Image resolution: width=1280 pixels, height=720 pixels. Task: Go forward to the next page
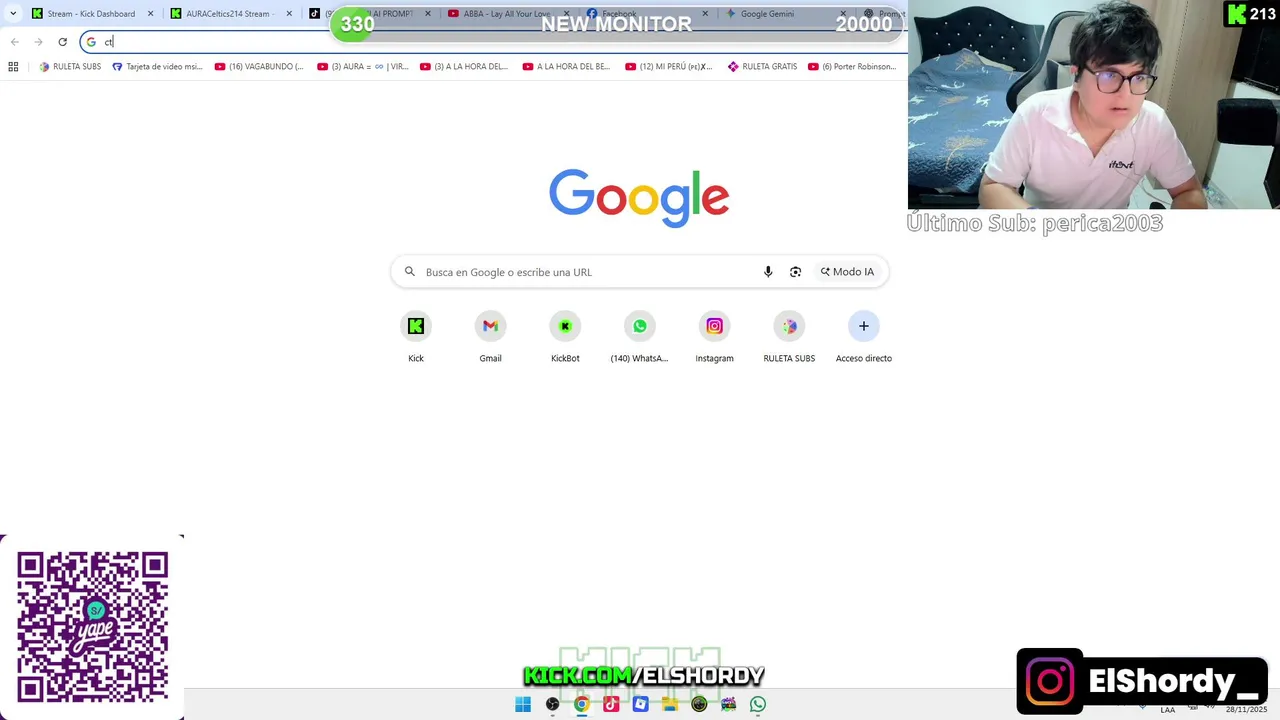point(38,42)
